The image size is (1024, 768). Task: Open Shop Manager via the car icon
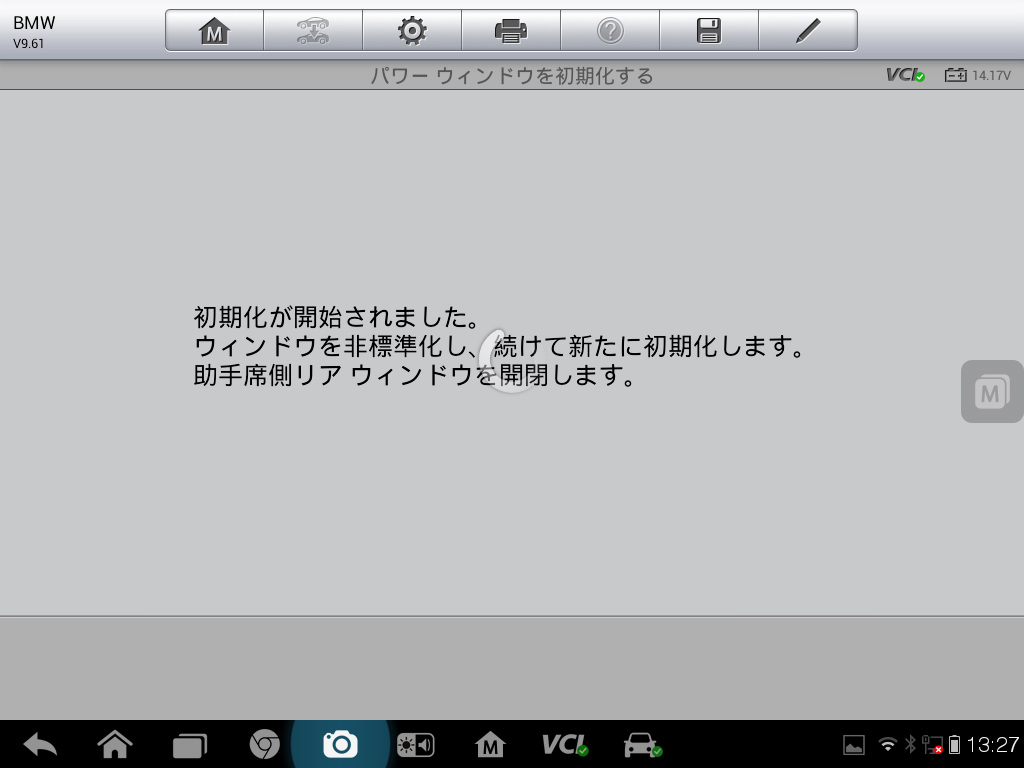[x=641, y=743]
